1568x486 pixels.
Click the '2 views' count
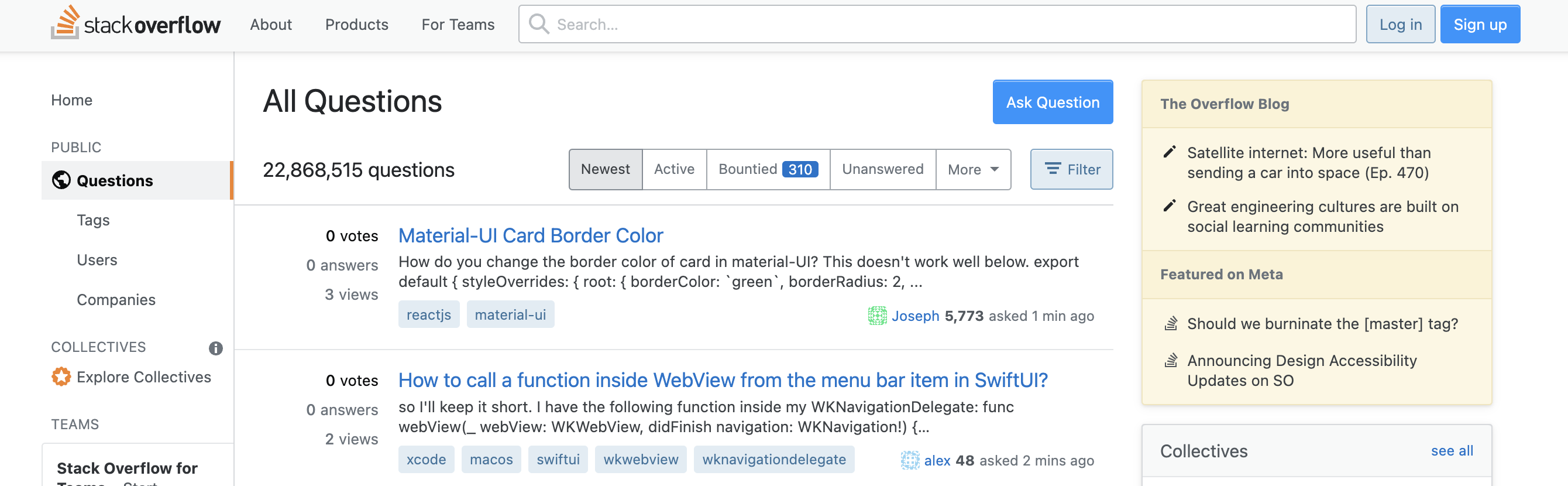tap(351, 439)
